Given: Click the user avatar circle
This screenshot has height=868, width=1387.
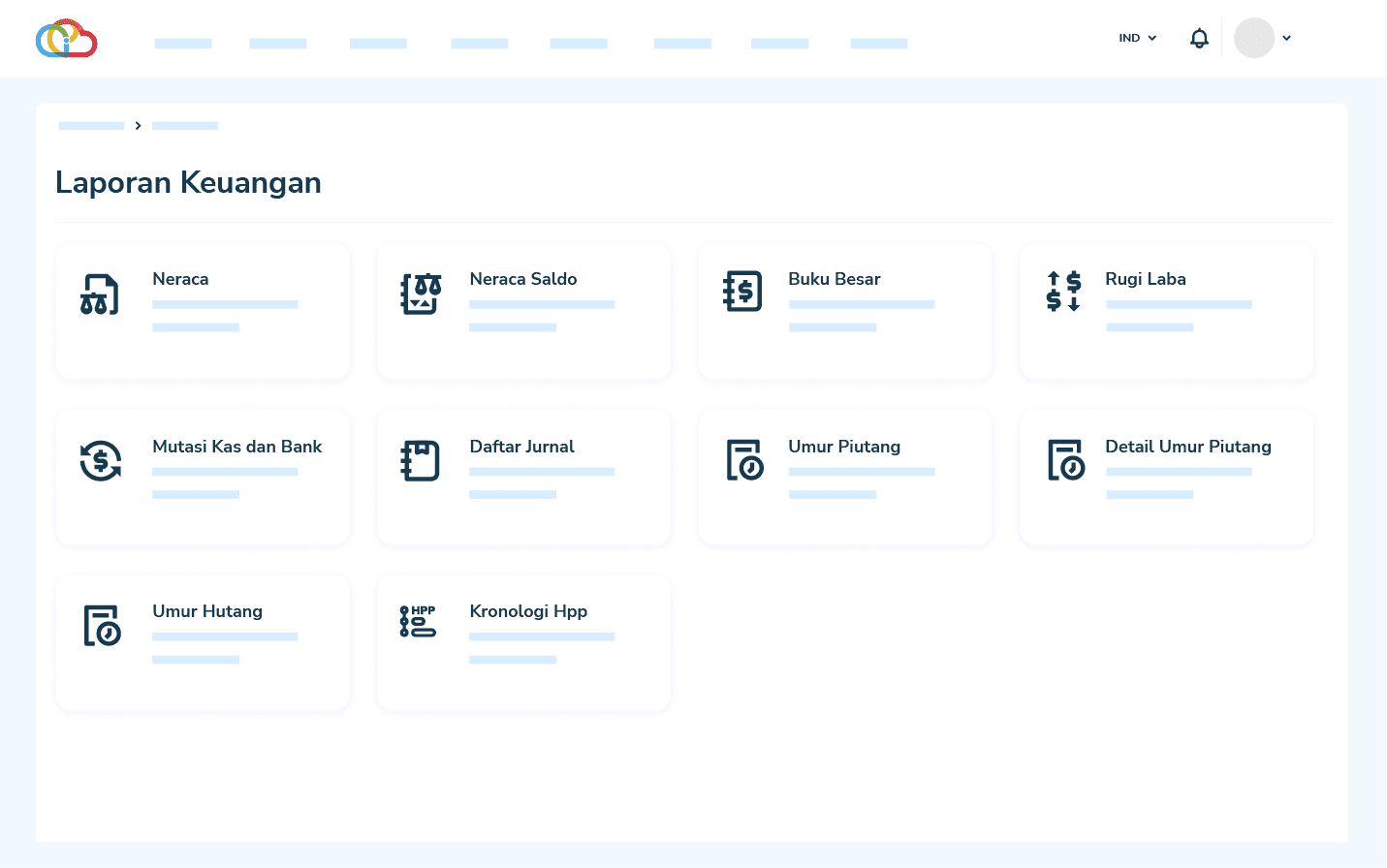Looking at the screenshot, I should [x=1253, y=39].
